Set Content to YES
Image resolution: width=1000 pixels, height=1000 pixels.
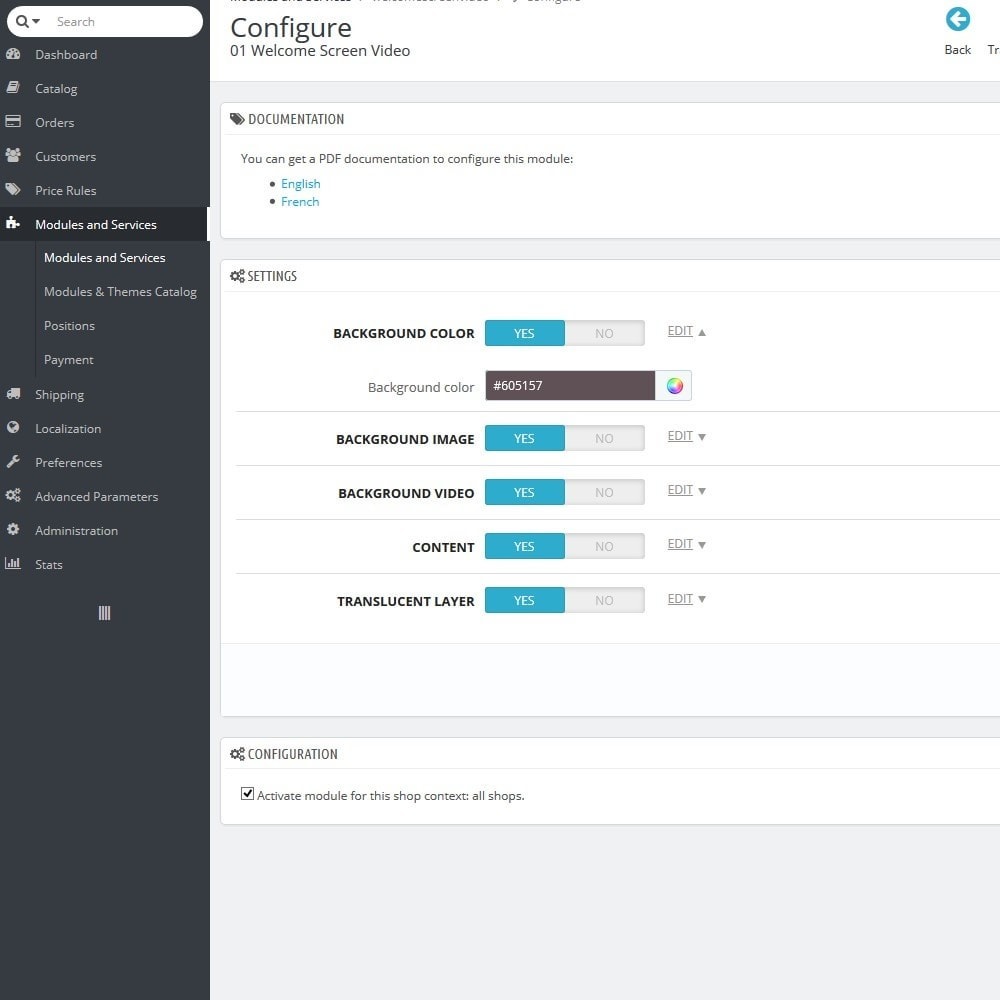[525, 547]
